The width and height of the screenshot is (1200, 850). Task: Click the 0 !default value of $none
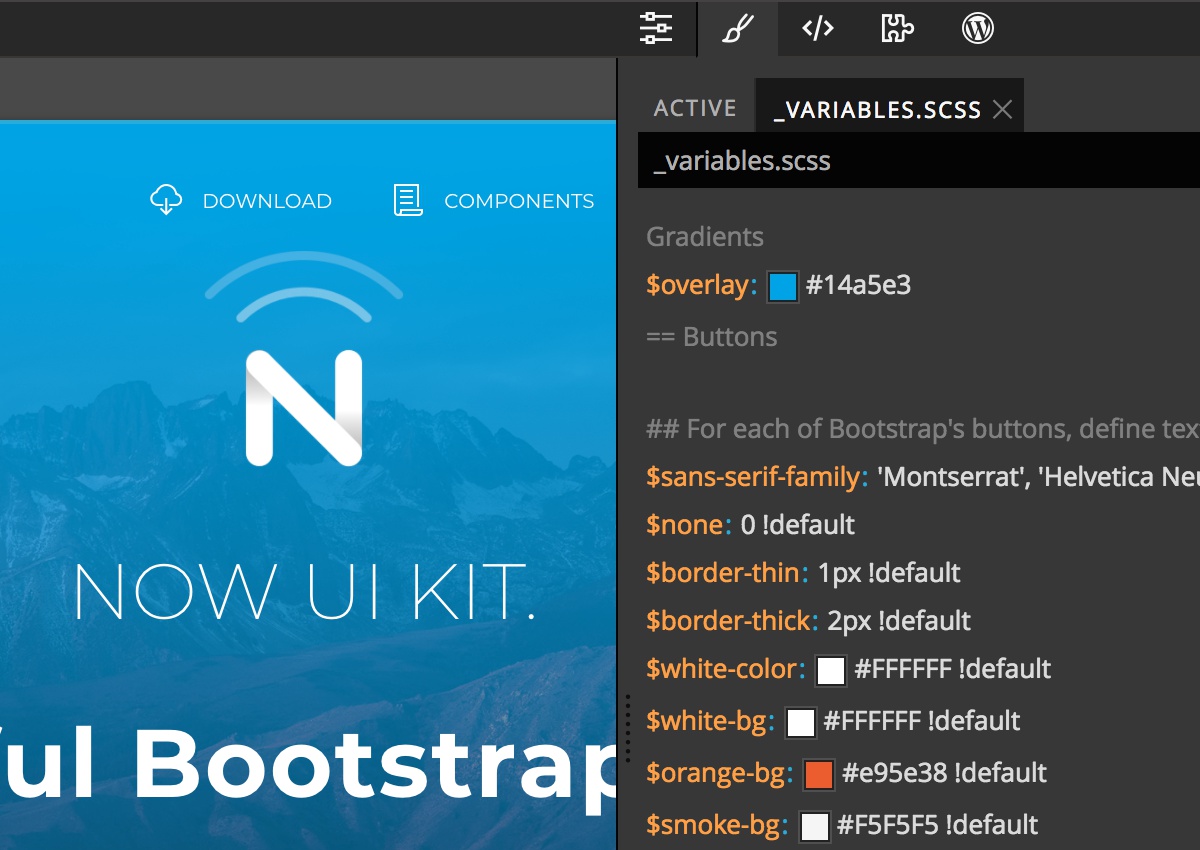pos(798,525)
